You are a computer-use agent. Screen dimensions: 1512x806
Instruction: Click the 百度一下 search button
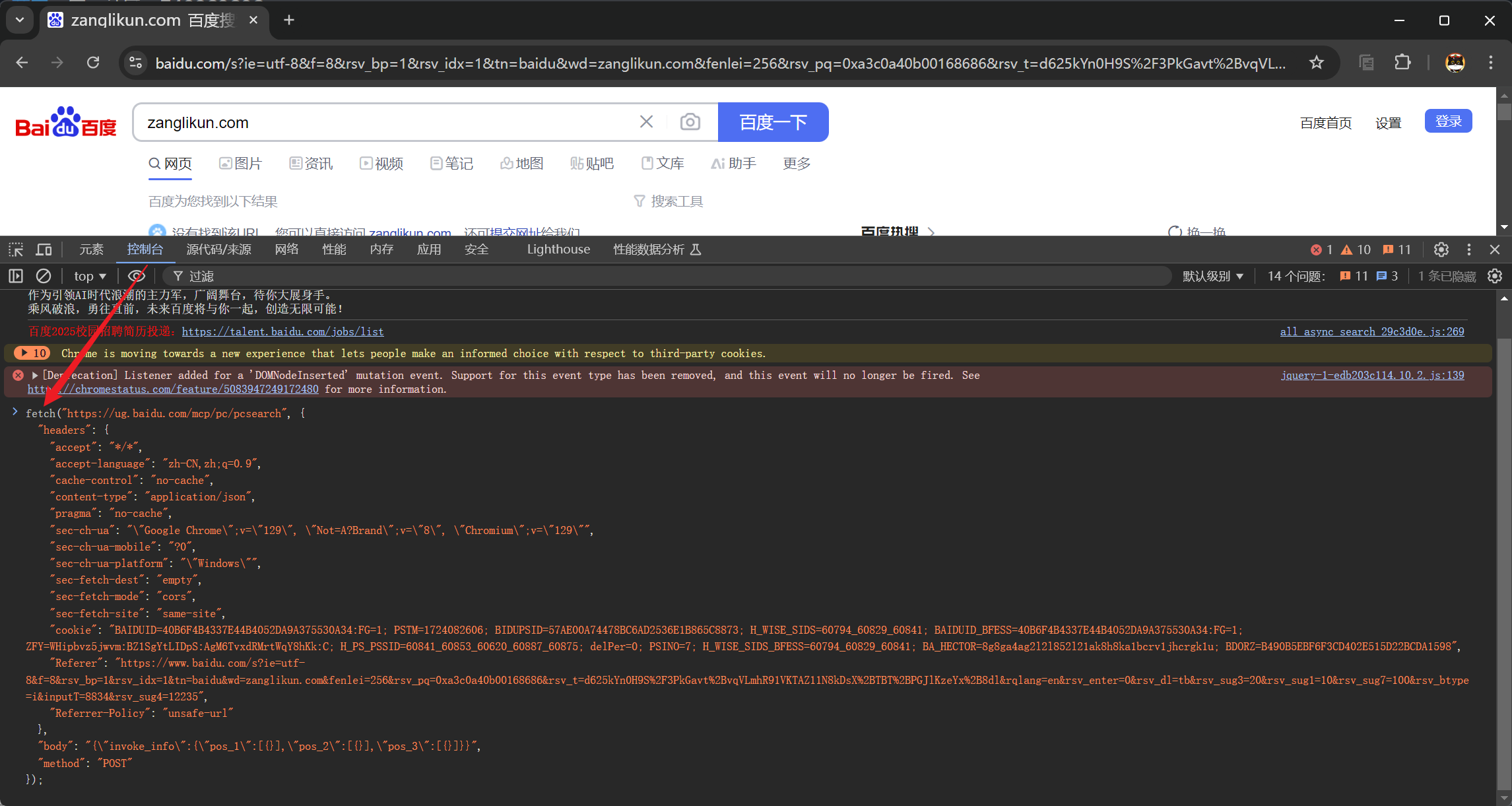coord(773,122)
